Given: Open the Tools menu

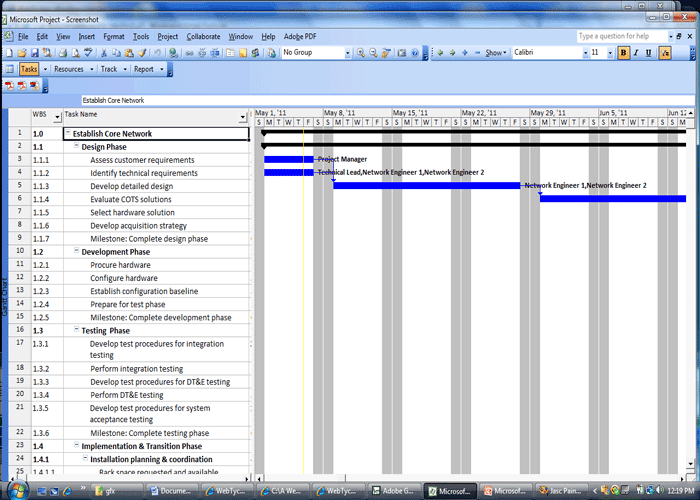Looking at the screenshot, I should (141, 37).
